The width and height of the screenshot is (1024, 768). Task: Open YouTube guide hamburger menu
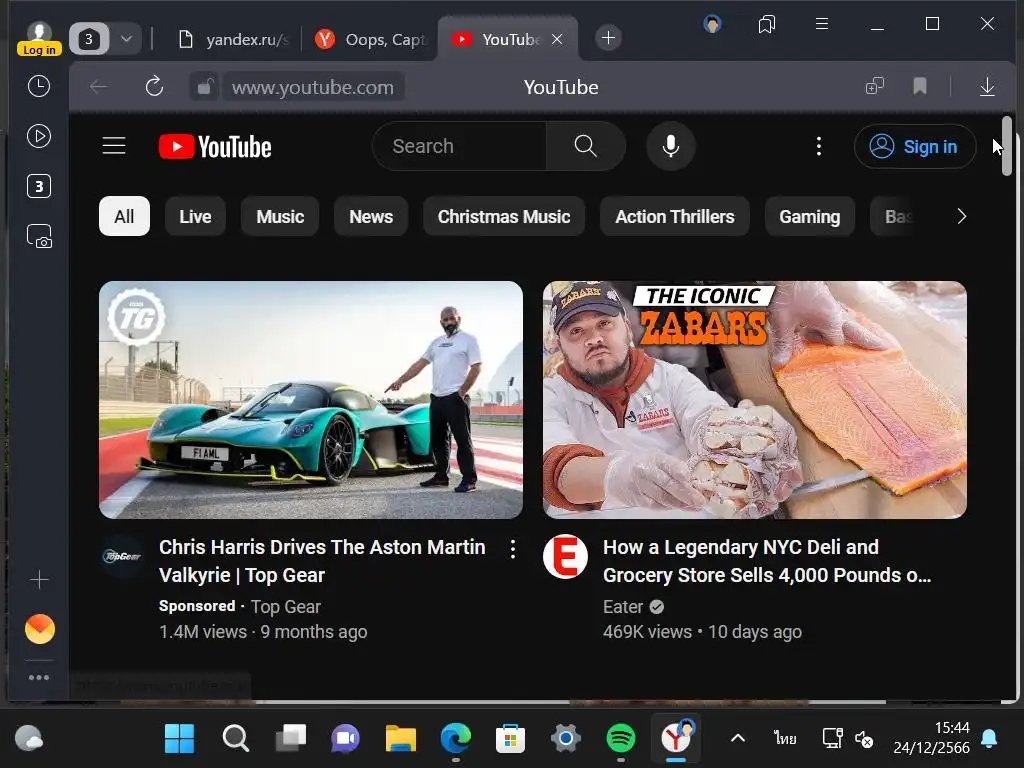click(114, 146)
